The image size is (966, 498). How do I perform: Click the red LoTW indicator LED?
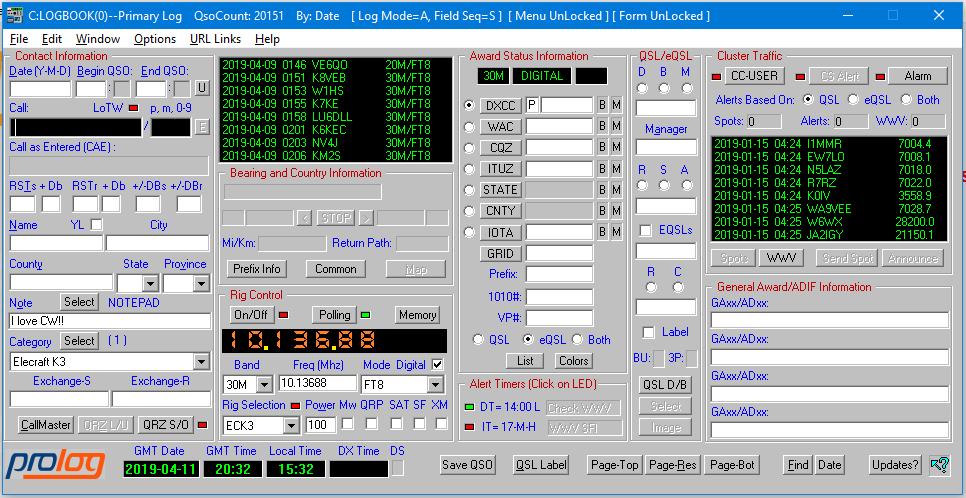tap(133, 107)
